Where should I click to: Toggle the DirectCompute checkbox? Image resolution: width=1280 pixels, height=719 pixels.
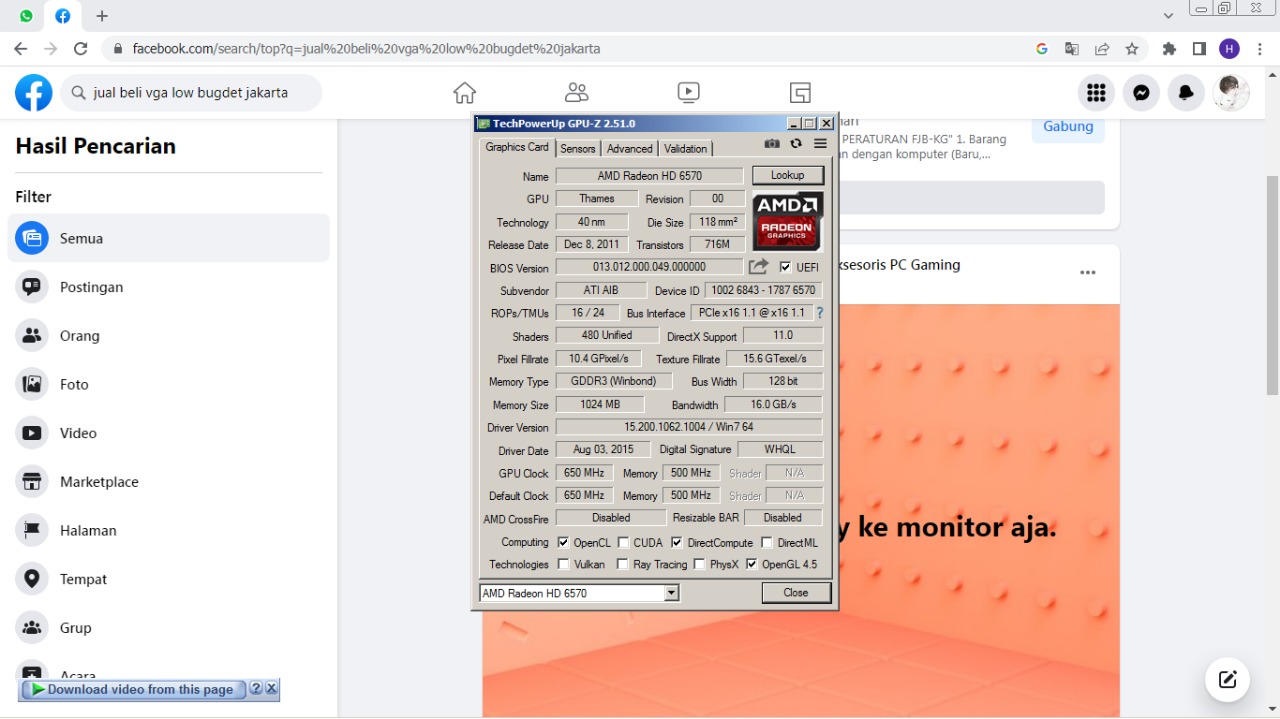[677, 542]
